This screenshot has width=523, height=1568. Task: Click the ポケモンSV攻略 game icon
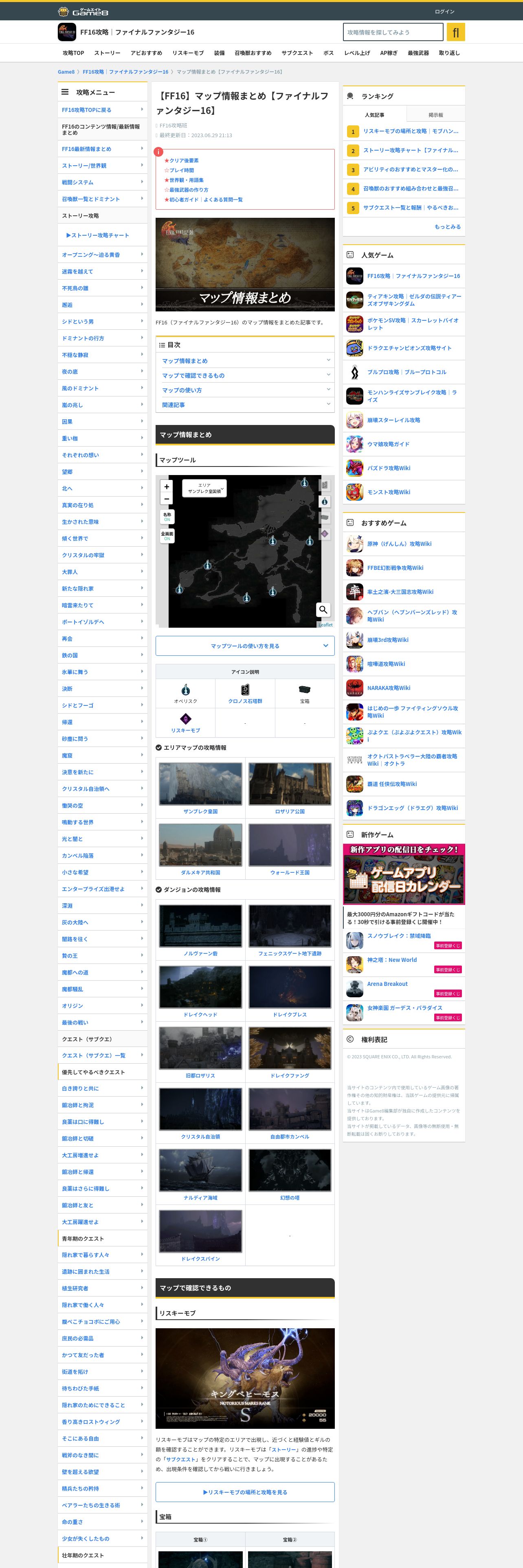(355, 324)
